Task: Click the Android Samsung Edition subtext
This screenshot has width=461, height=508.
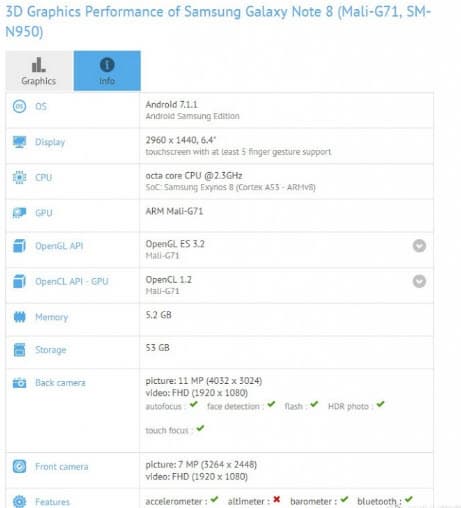Action: [x=192, y=116]
